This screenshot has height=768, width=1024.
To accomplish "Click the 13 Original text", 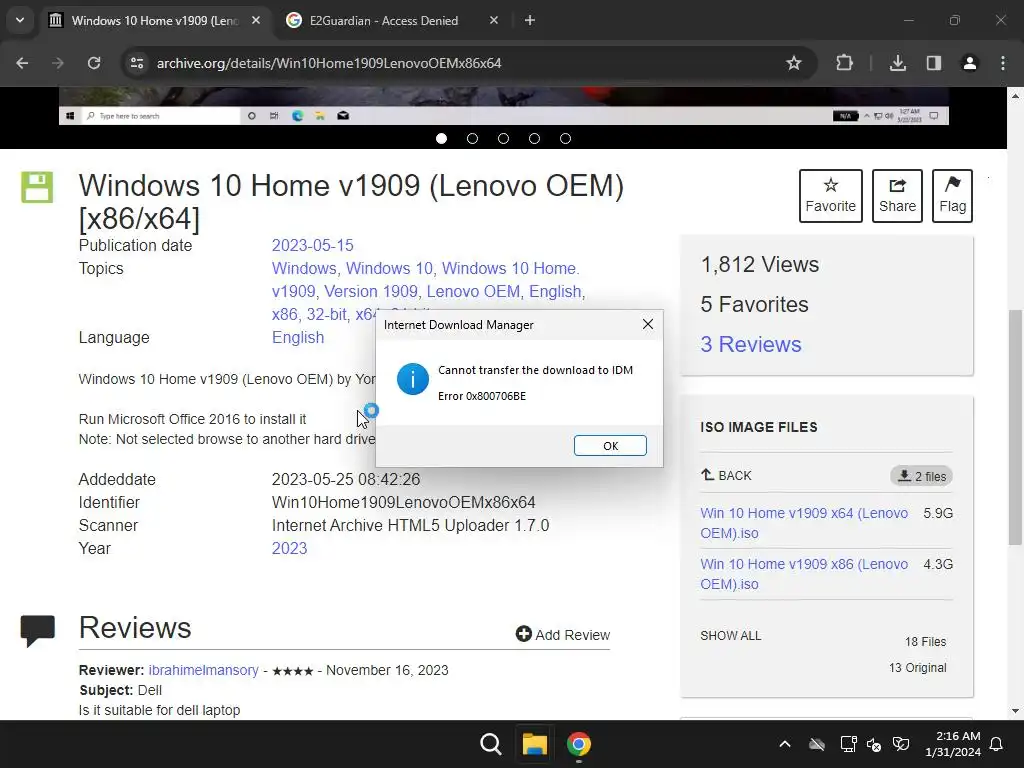I will coord(918,667).
